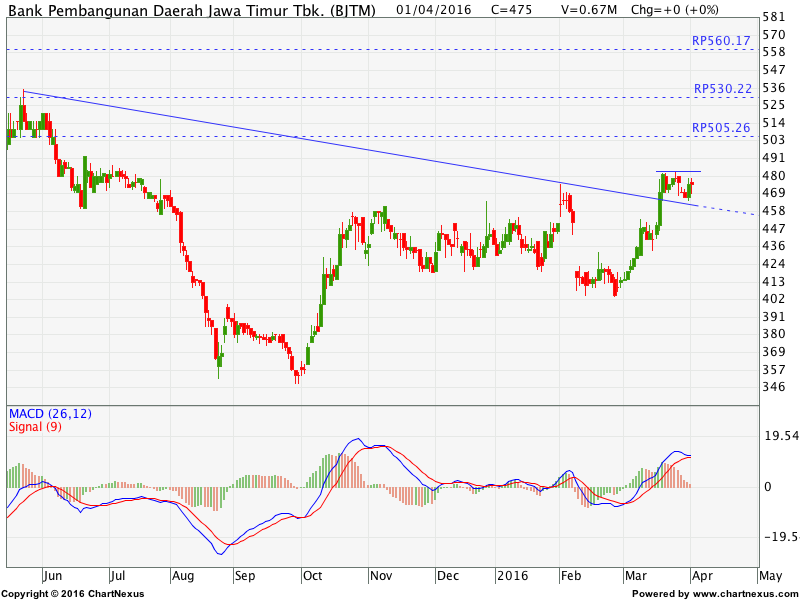Image resolution: width=800 pixels, height=600 pixels.
Task: Click the 19.54 value on MACD axis
Action: (x=781, y=436)
